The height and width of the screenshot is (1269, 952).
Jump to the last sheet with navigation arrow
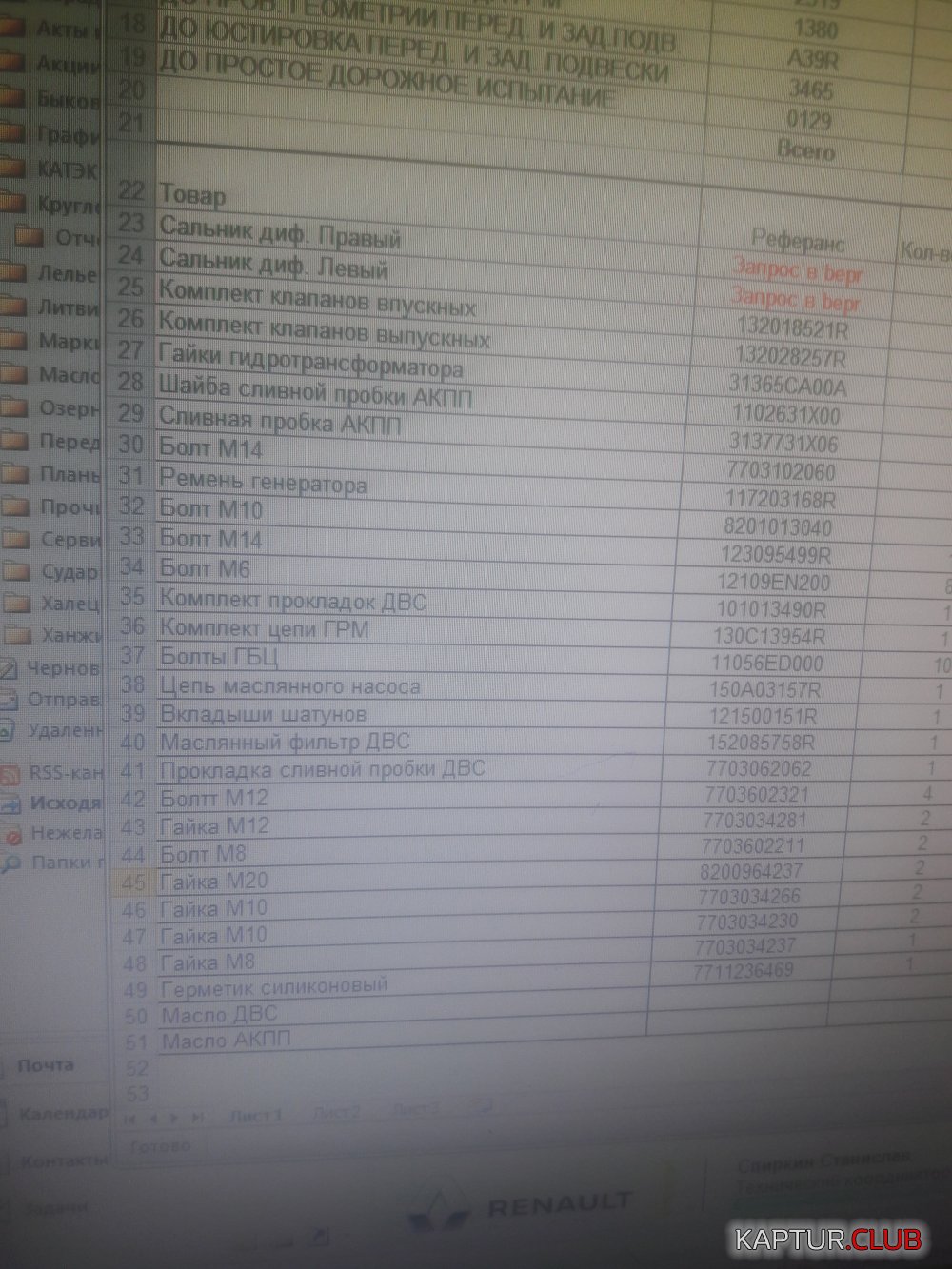pos(197,1116)
